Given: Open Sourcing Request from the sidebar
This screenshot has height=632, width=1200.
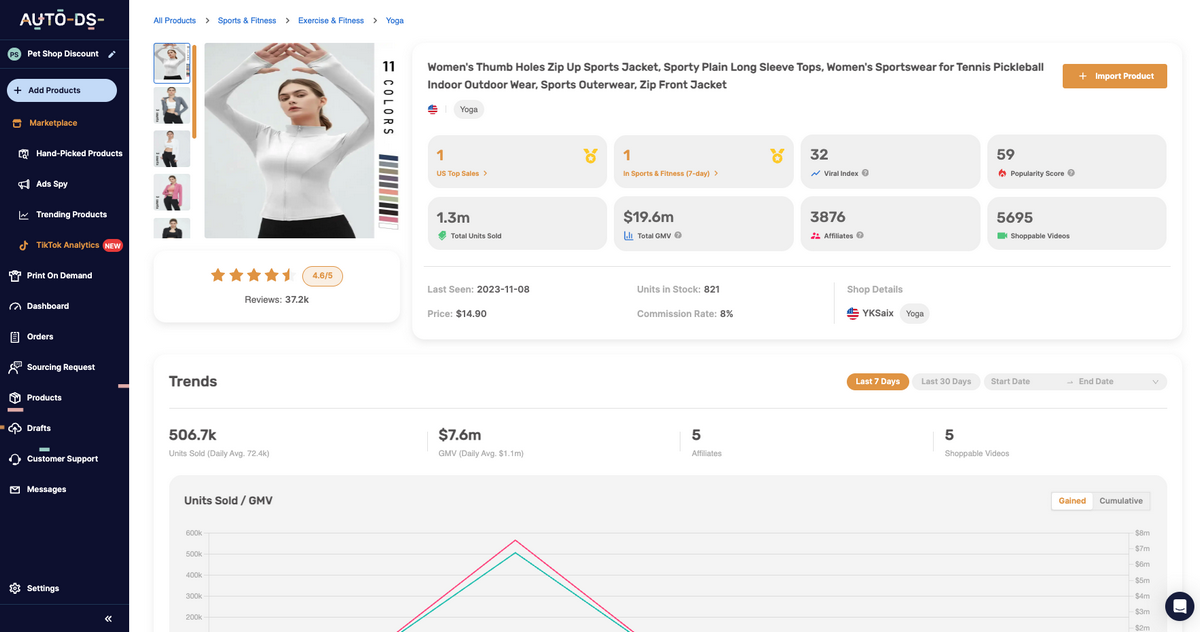Looking at the screenshot, I should point(63,367).
